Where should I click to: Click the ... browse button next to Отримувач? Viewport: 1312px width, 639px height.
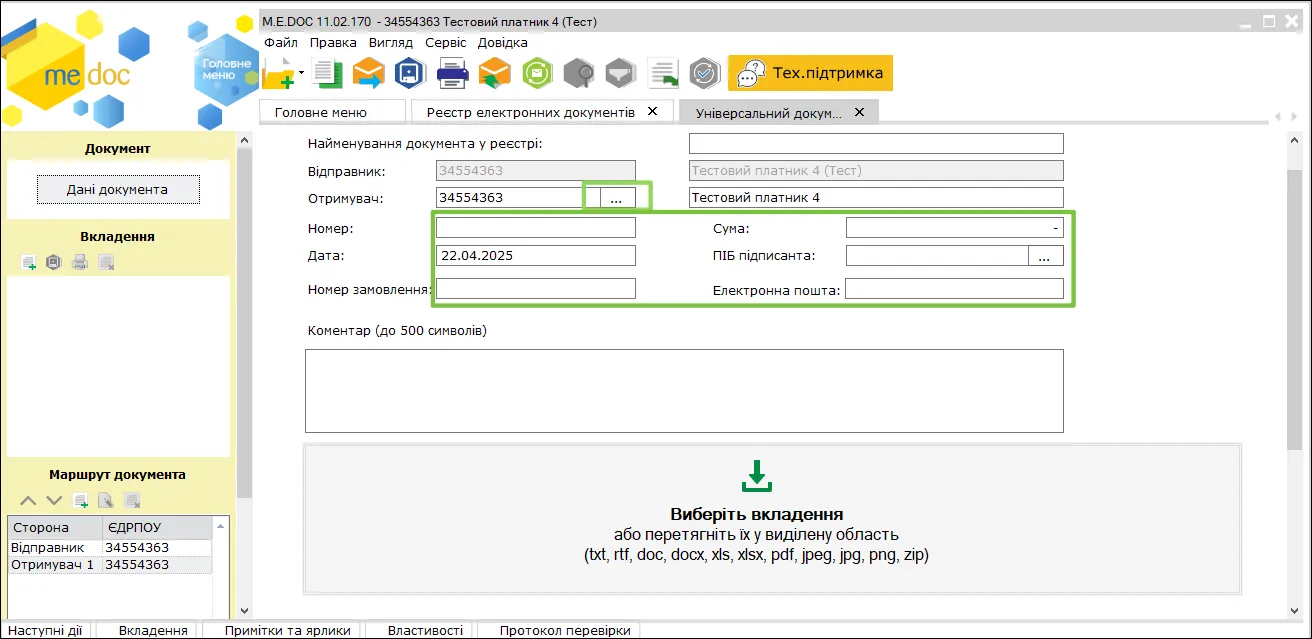pyautogui.click(x=616, y=198)
